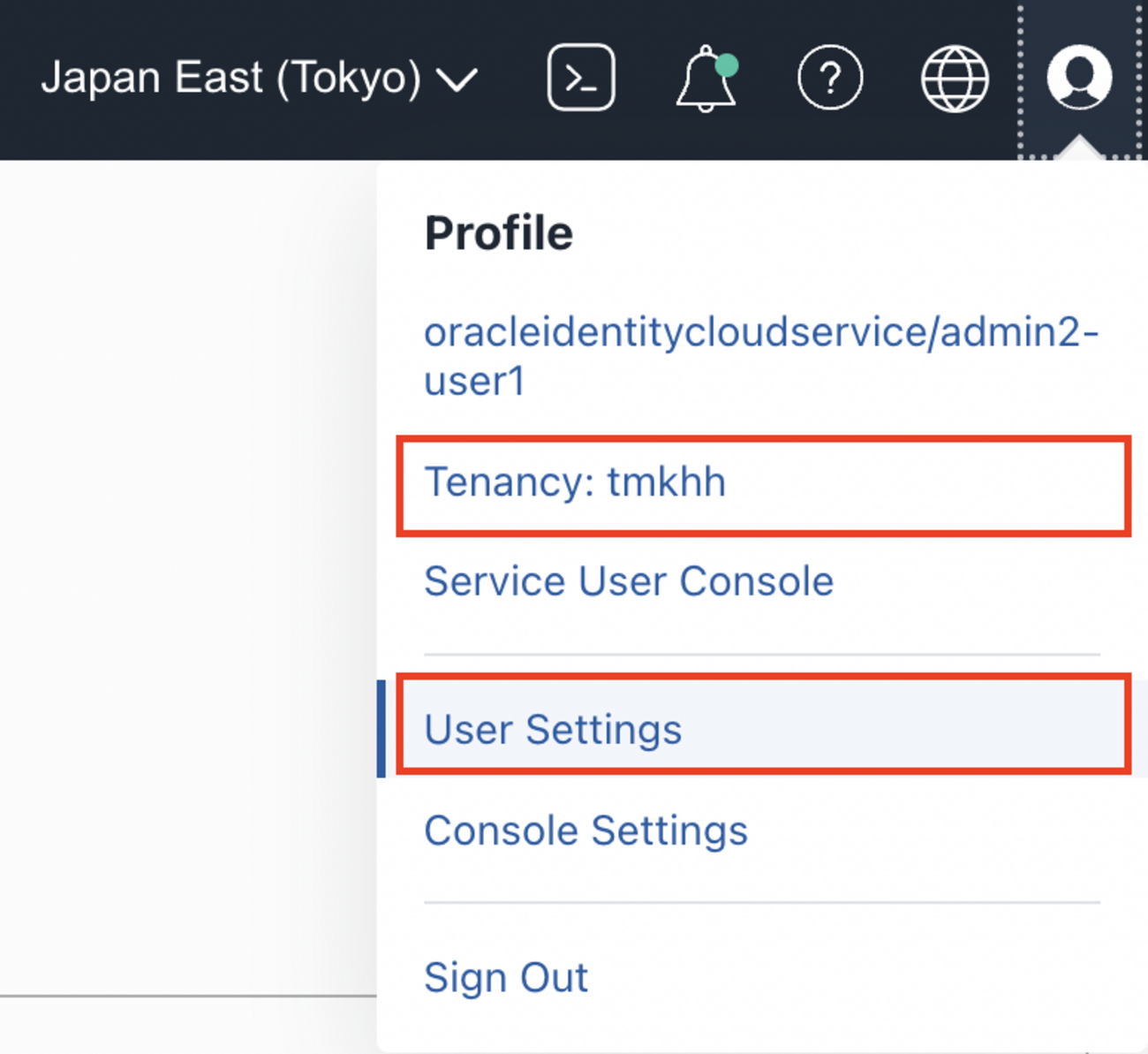1148x1054 pixels.
Task: Click the notifications bell icon
Action: 705,80
